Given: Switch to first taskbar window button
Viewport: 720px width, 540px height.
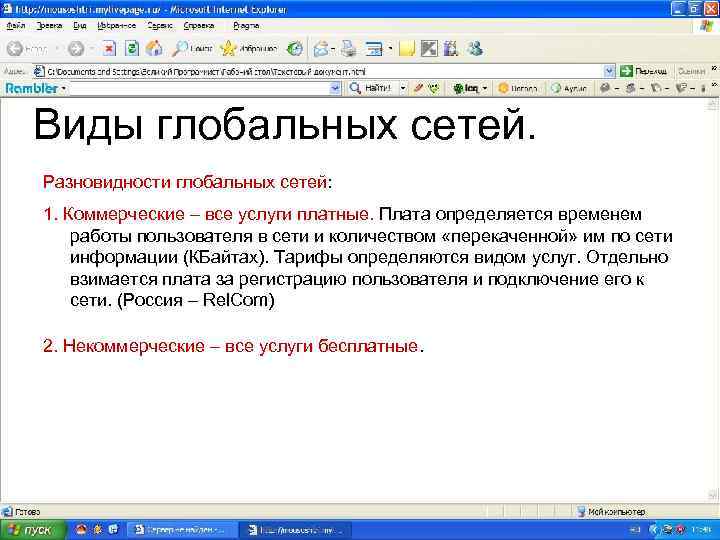Looking at the screenshot, I should pos(182,530).
